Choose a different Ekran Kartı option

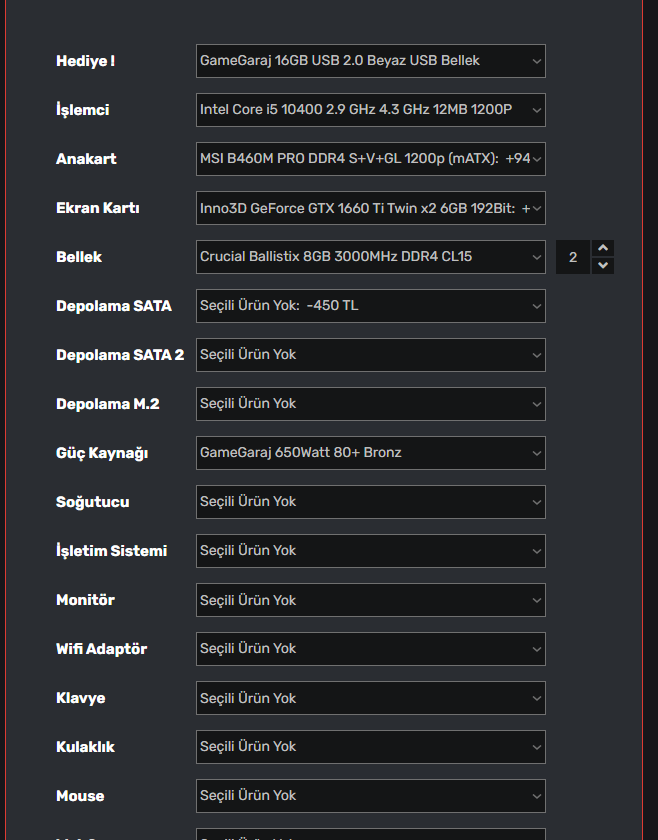(370, 208)
